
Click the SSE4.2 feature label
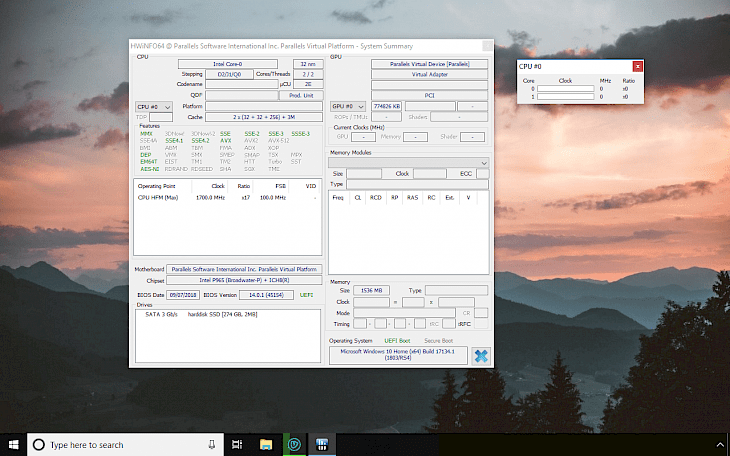(200, 141)
